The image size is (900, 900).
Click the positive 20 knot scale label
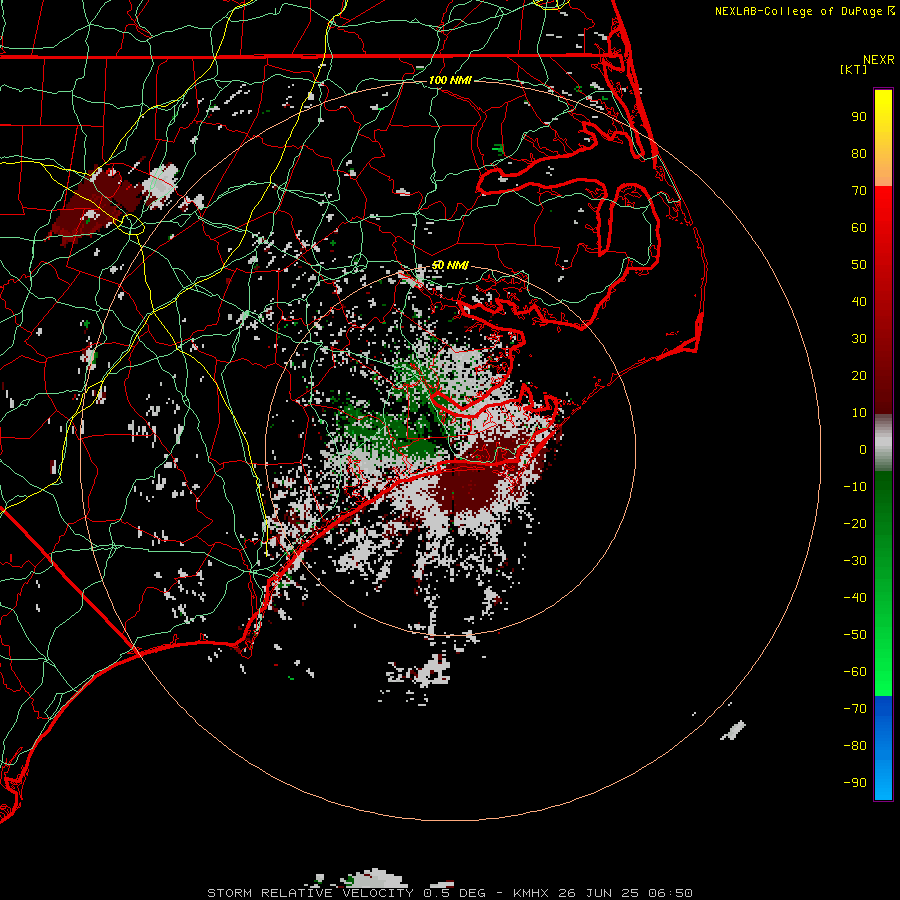[859, 375]
